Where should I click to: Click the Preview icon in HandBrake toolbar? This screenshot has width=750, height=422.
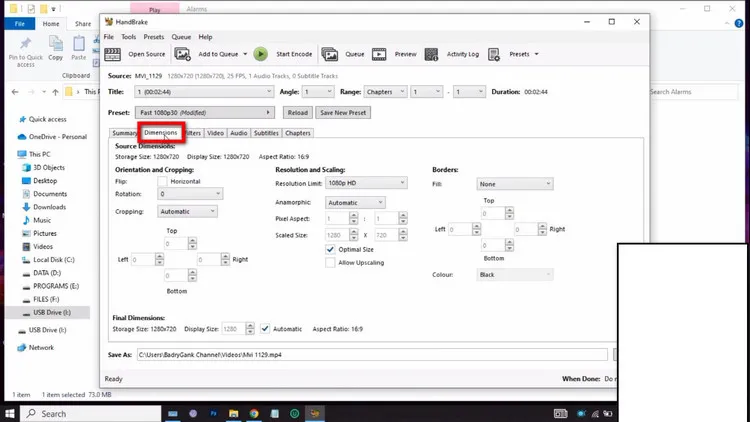pyautogui.click(x=379, y=54)
